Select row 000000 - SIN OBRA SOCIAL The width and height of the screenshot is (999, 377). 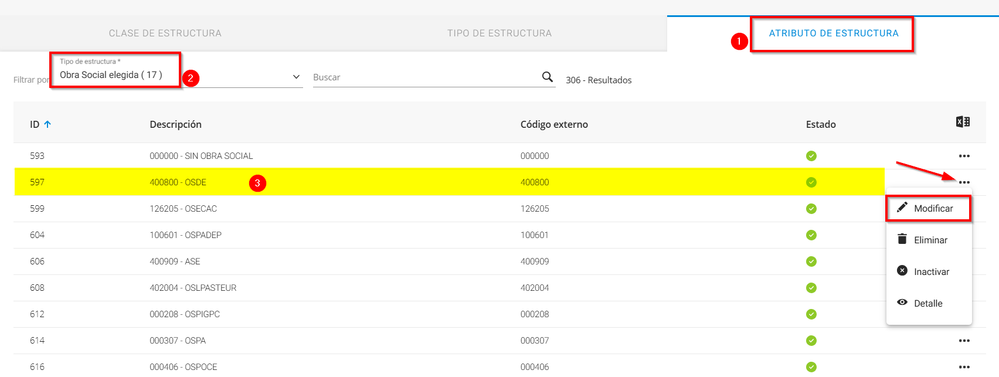pos(500,156)
